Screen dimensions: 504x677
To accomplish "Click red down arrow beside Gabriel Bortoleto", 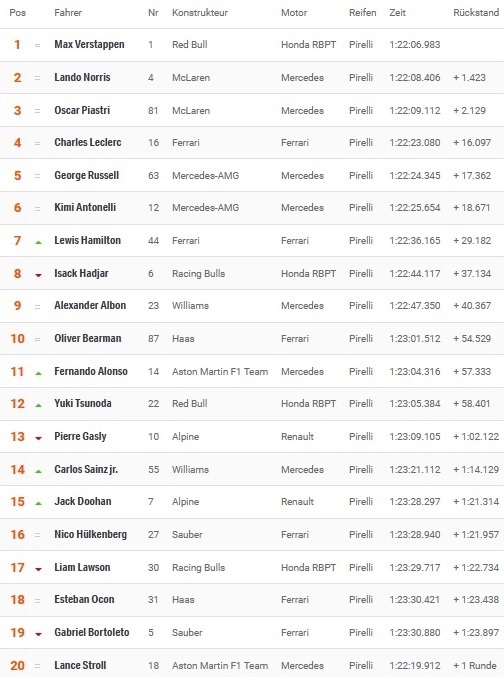I will (38, 634).
